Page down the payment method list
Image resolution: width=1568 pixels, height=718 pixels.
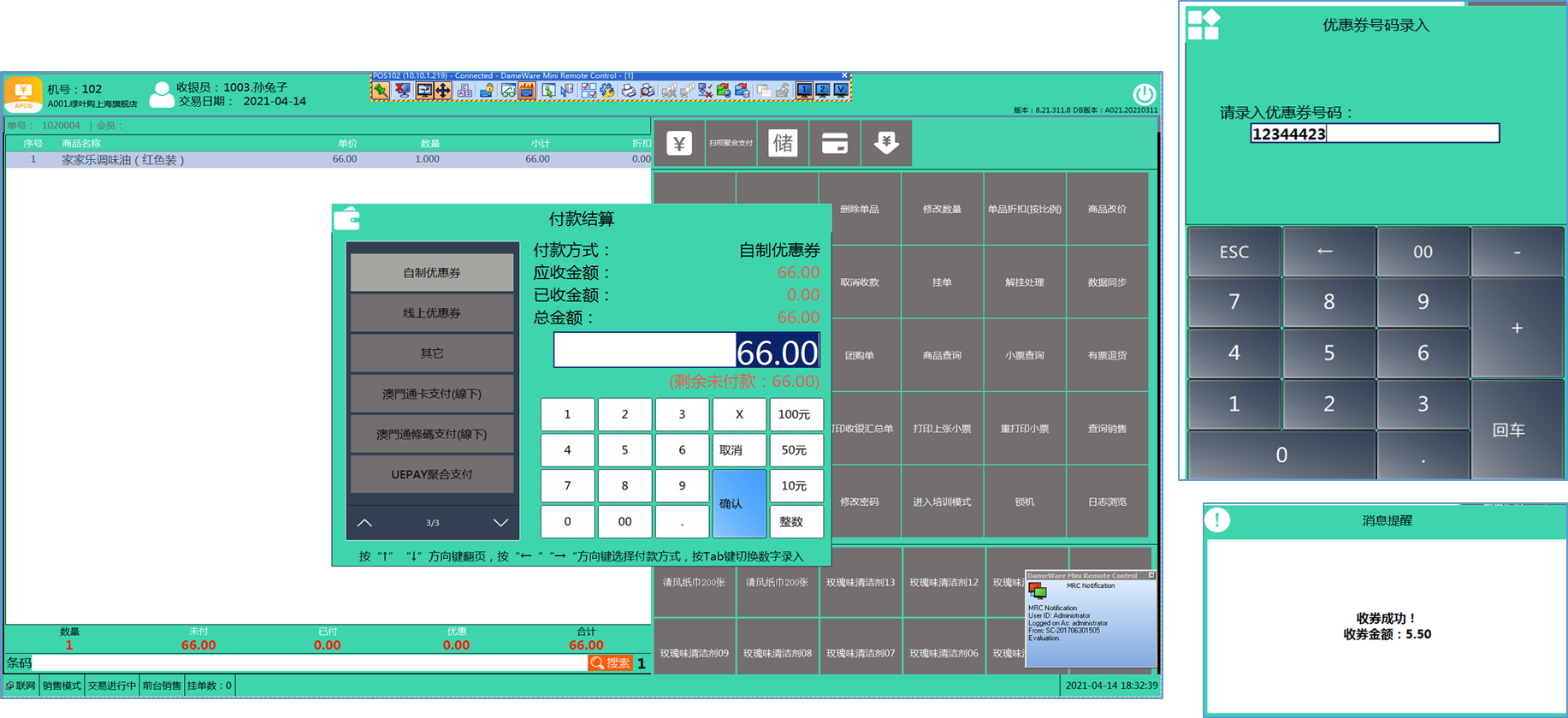500,523
